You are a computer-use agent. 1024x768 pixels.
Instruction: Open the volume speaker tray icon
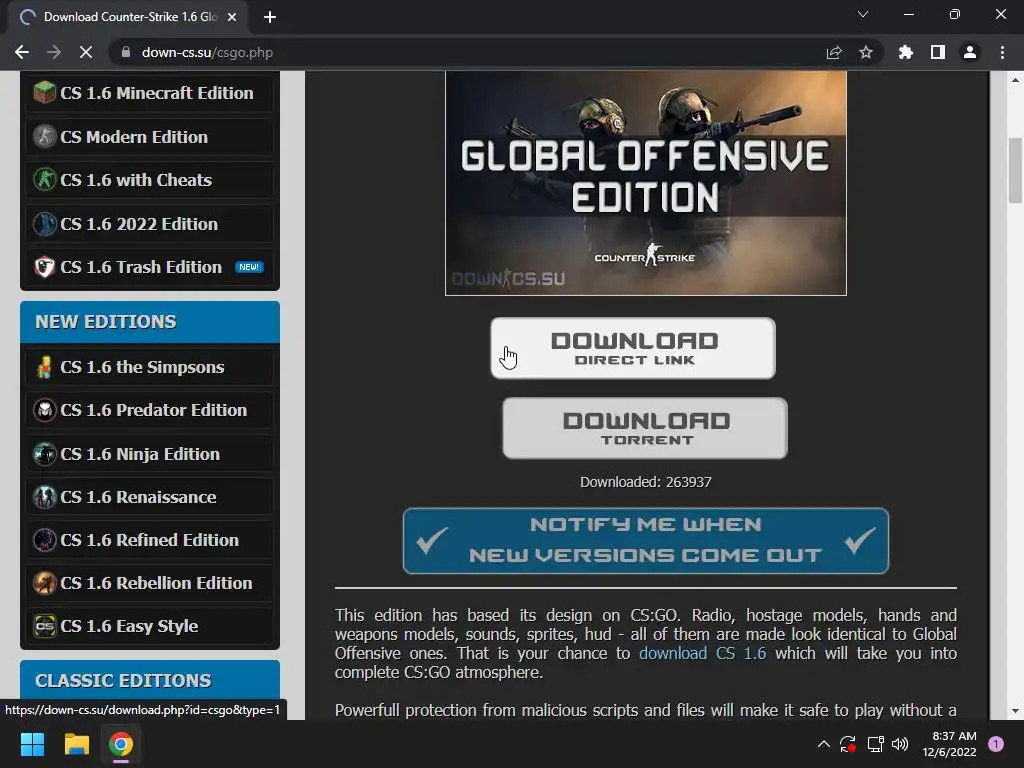[900, 744]
